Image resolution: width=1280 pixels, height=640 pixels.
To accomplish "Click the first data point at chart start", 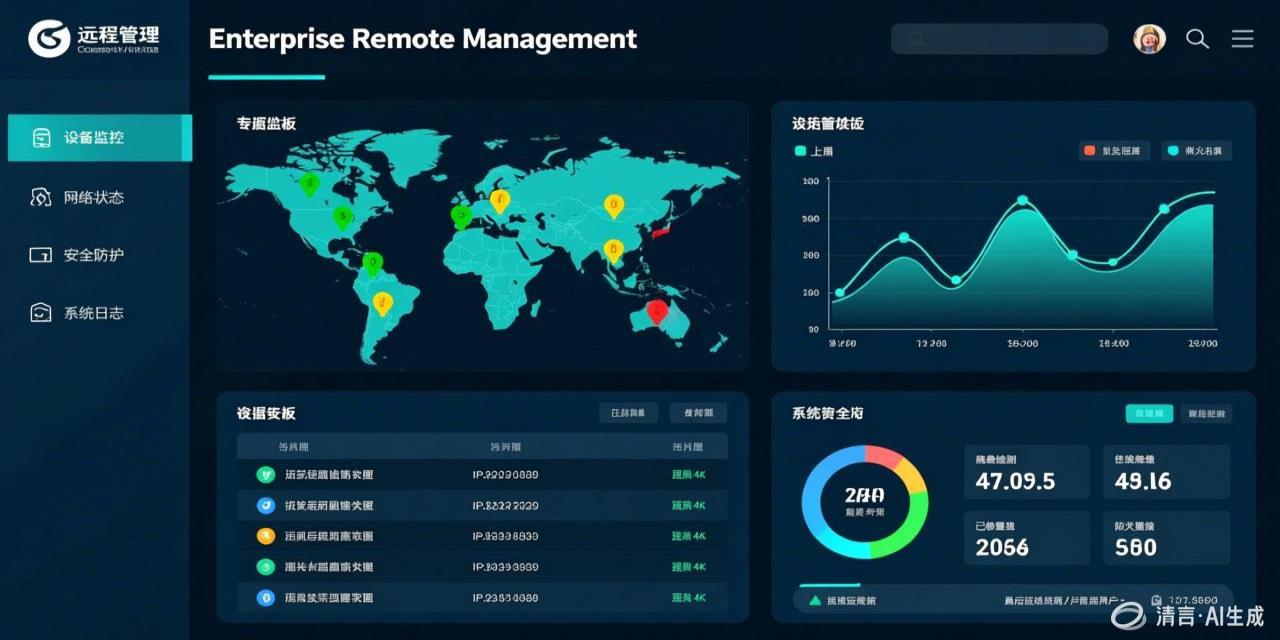I will pos(839,293).
